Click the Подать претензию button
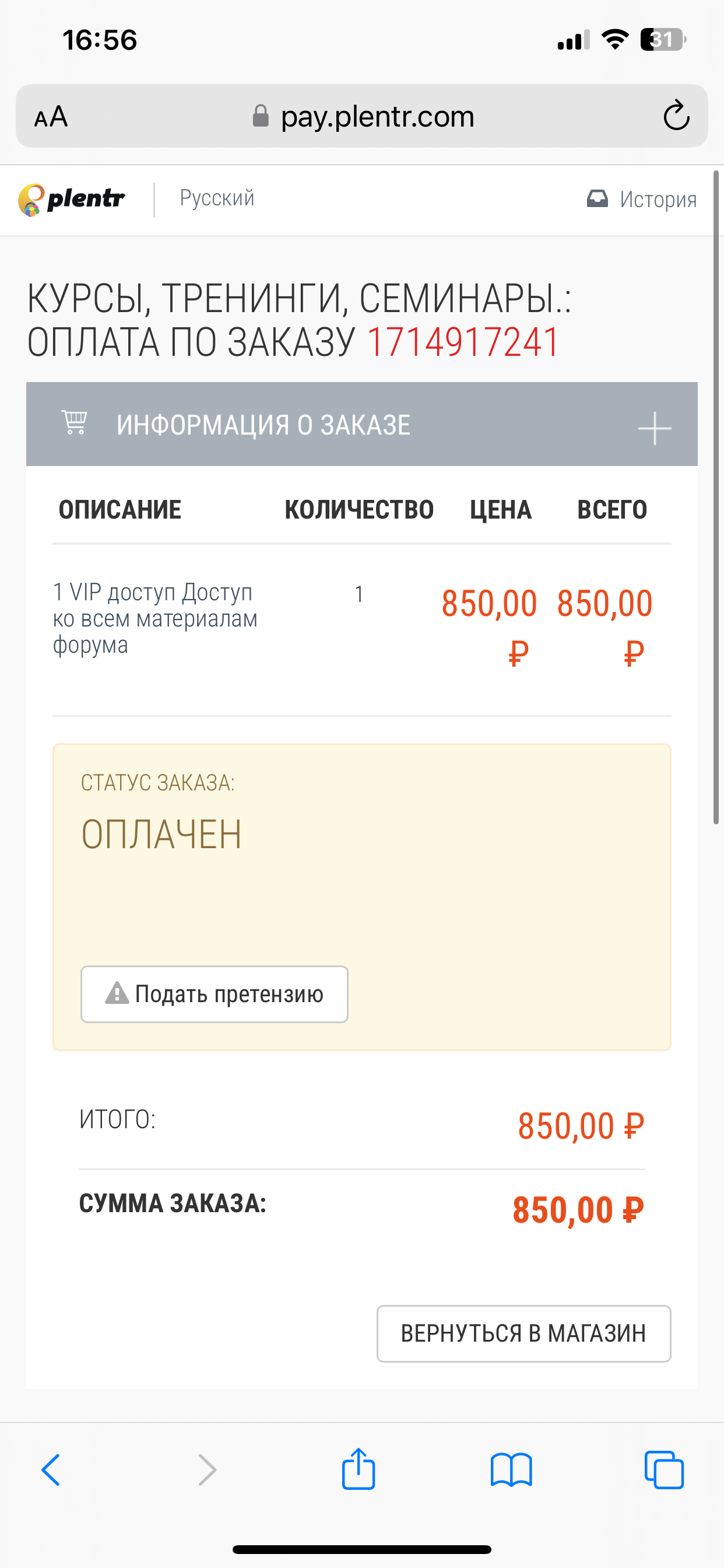This screenshot has width=724, height=1568. (x=214, y=994)
